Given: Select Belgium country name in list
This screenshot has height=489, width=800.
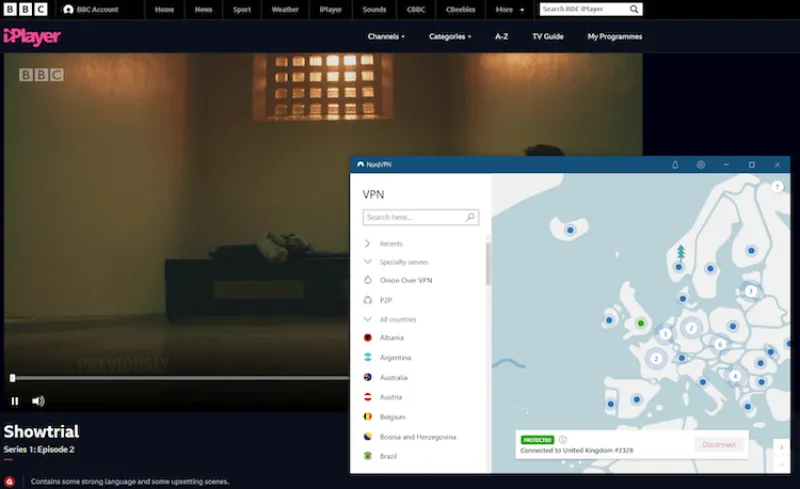Looking at the screenshot, I should (393, 417).
